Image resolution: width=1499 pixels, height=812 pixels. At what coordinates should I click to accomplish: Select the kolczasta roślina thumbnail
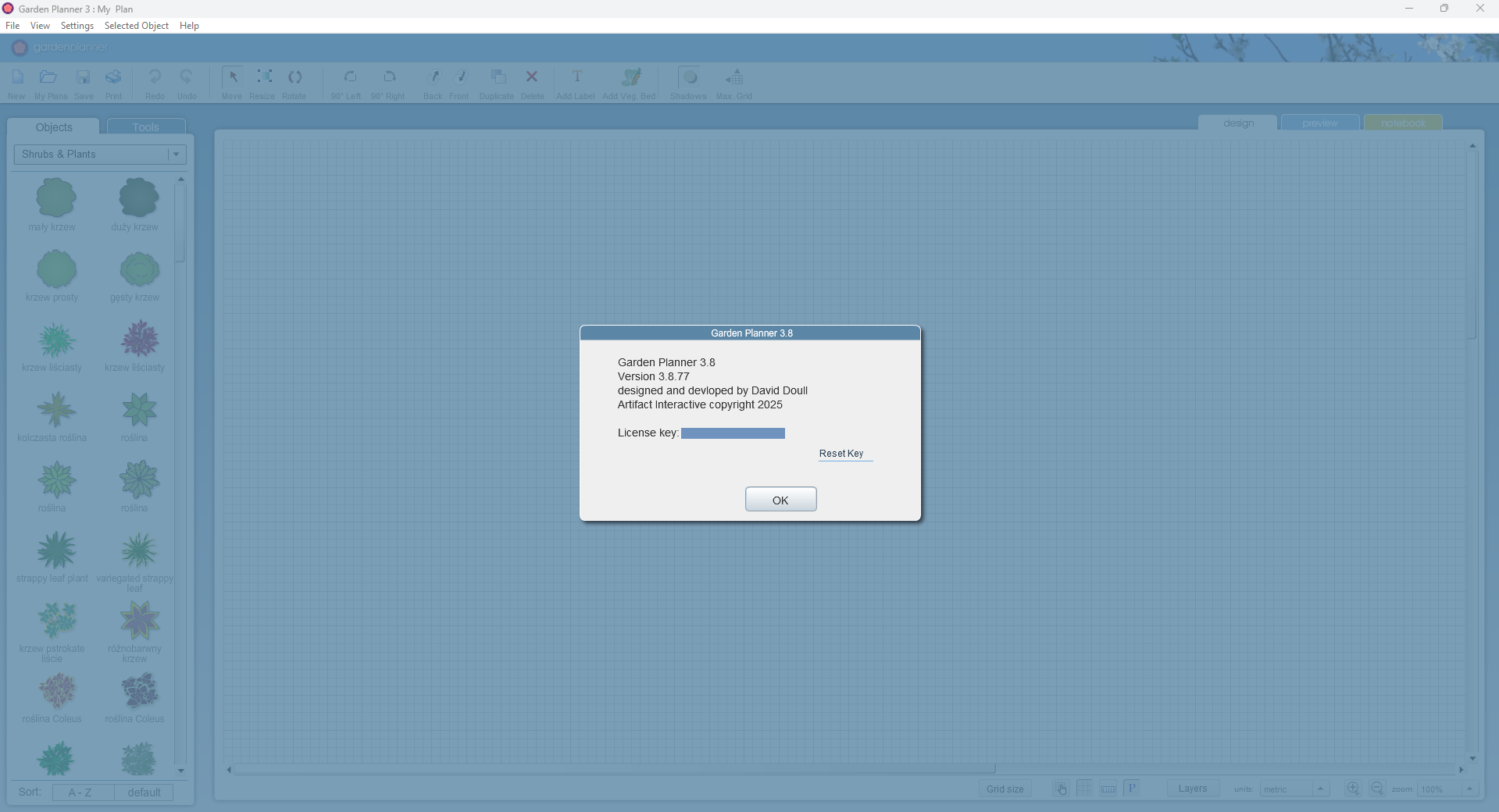(57, 409)
